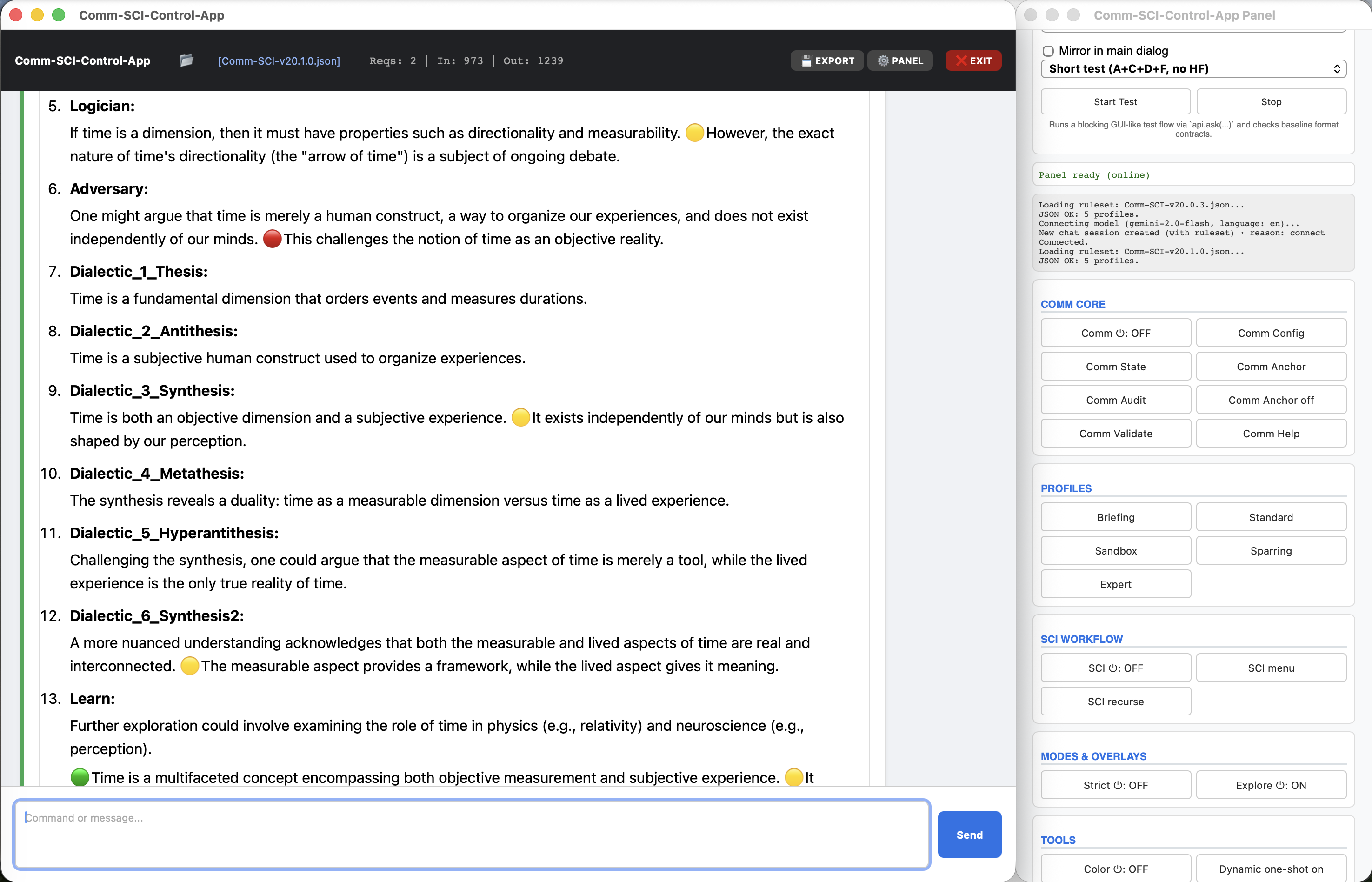
Task: Open the SCI menu
Action: 1270,668
